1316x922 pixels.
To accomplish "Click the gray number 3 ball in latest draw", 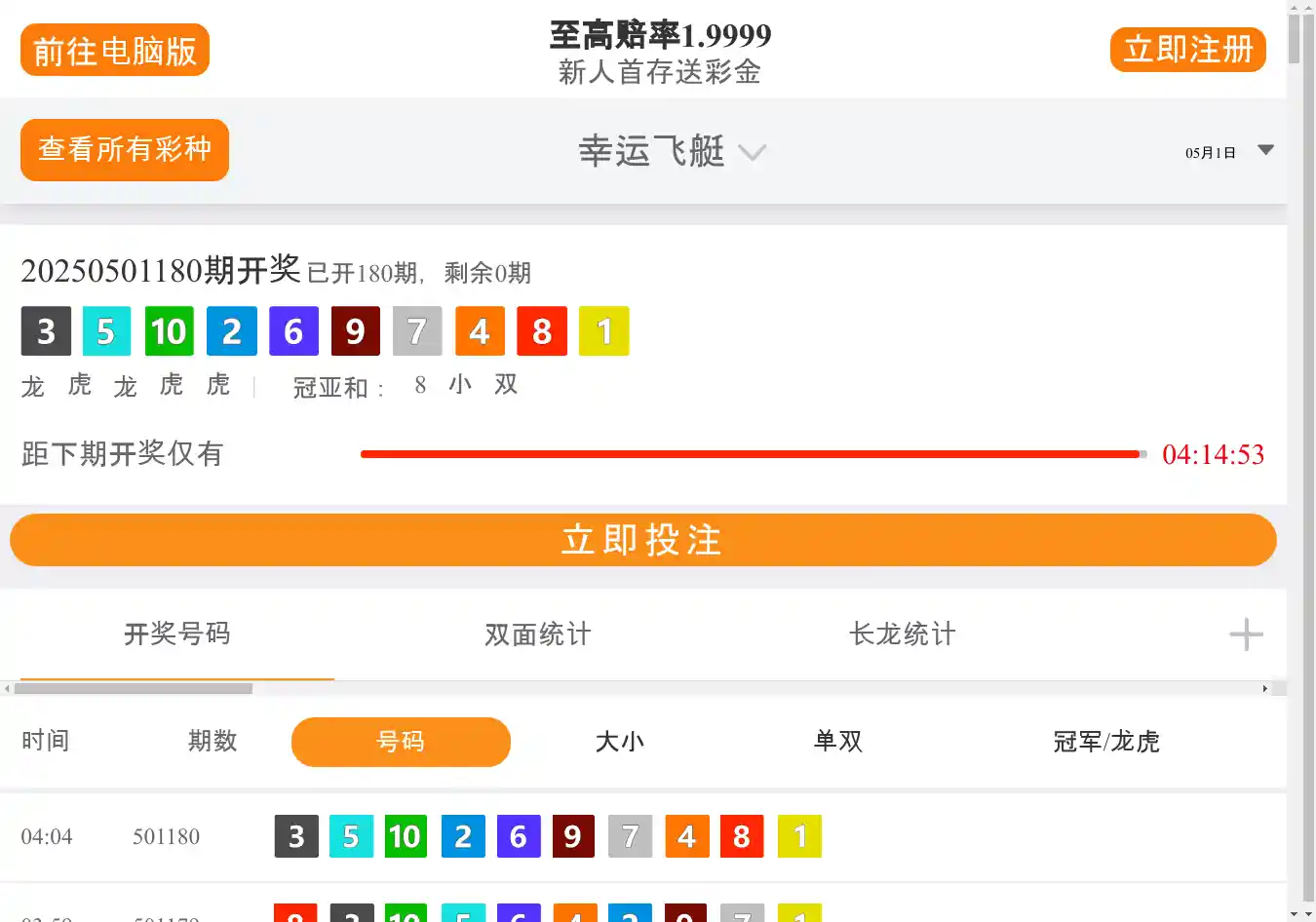I will 46,331.
